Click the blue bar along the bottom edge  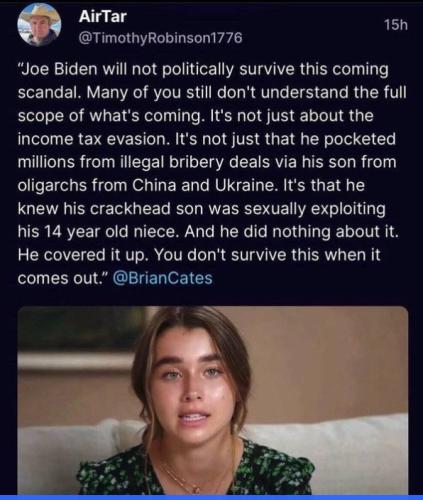tap(211, 497)
